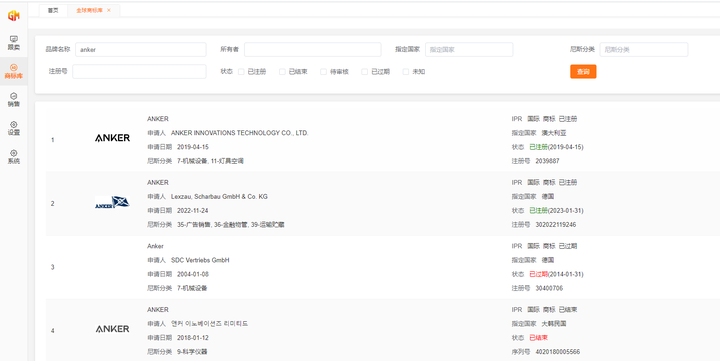Click registration number 302022119246
The width and height of the screenshot is (720, 361).
[x=556, y=225]
